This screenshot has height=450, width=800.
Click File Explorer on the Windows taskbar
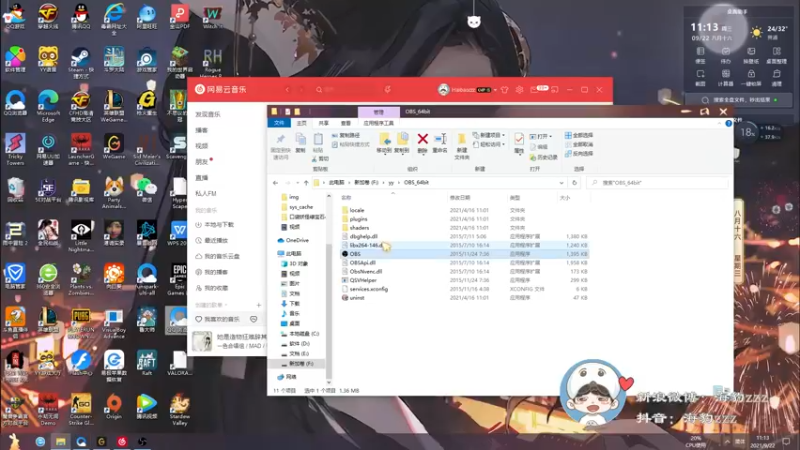coord(61,441)
